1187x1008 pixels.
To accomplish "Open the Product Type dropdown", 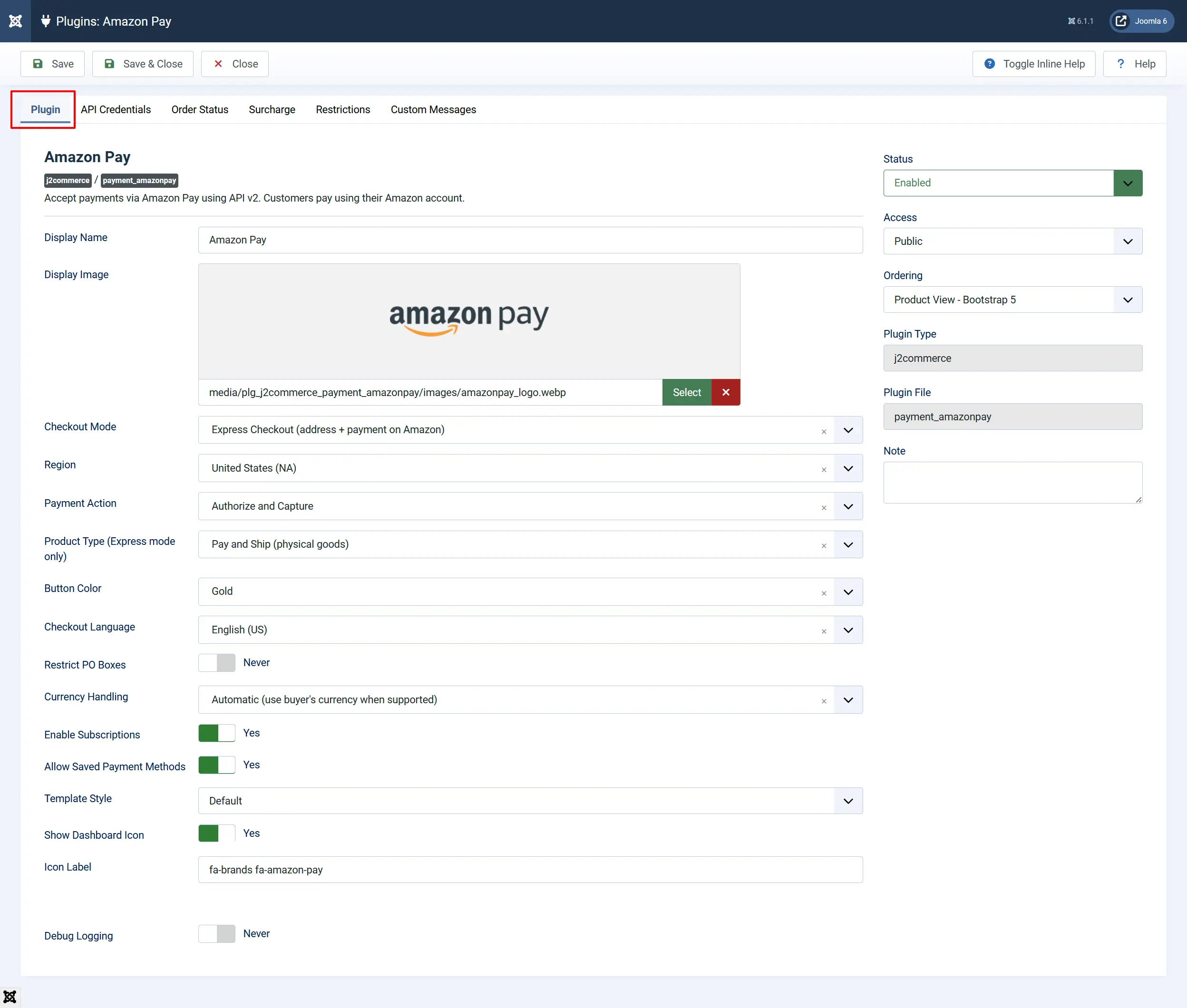I will 848,544.
